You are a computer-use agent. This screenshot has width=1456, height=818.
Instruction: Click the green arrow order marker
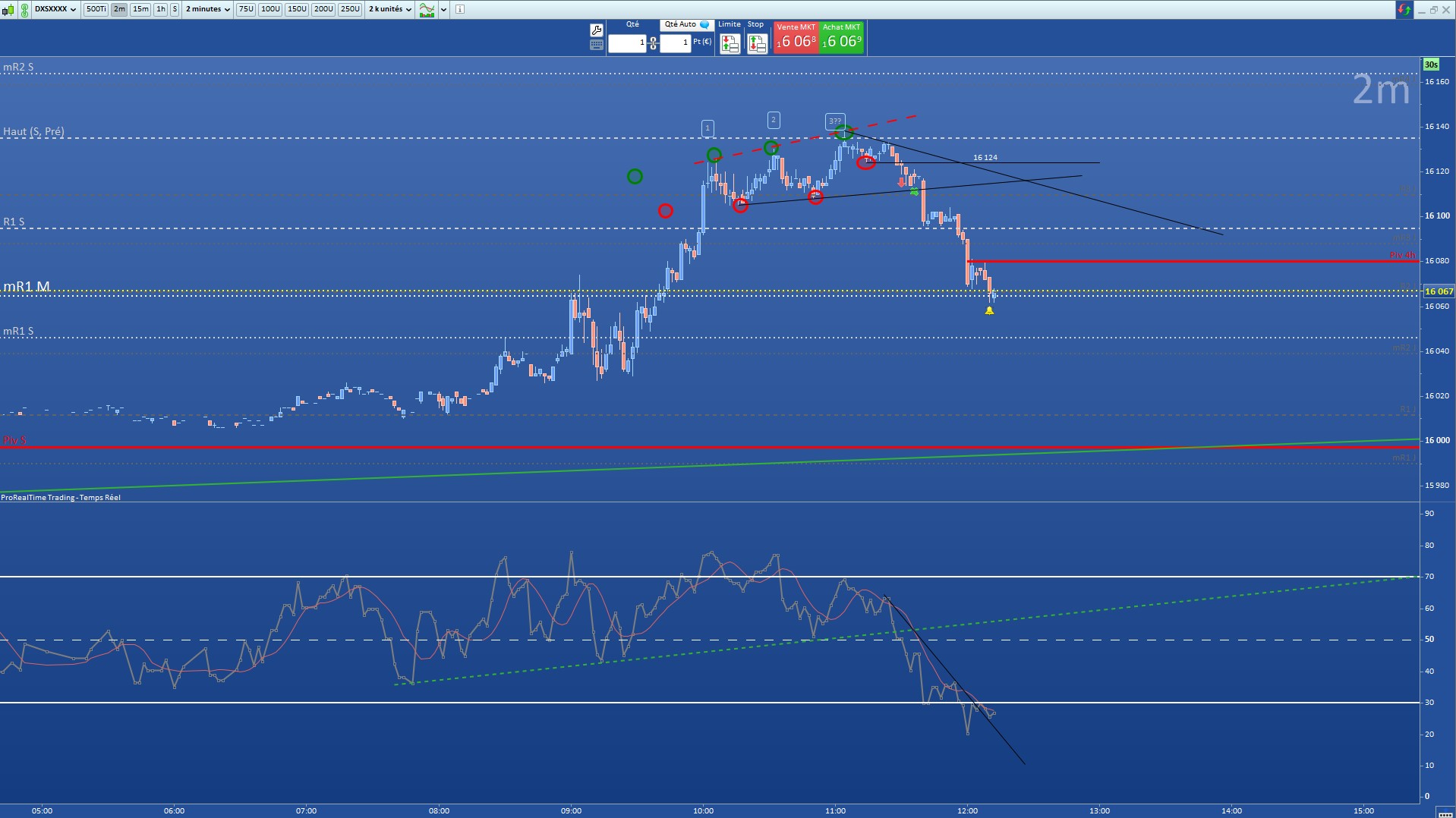(x=915, y=191)
